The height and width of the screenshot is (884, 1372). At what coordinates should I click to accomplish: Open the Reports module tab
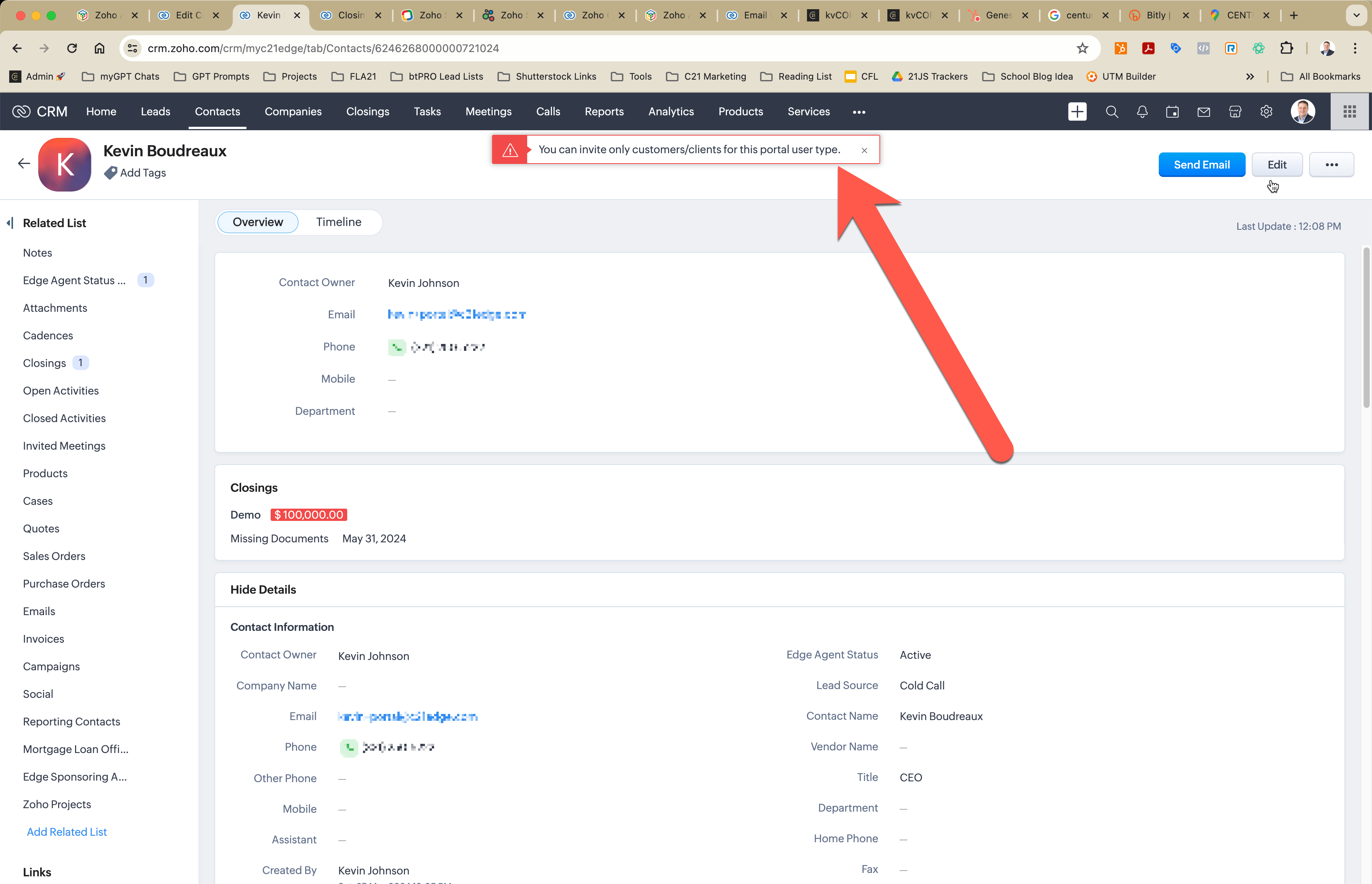click(603, 111)
